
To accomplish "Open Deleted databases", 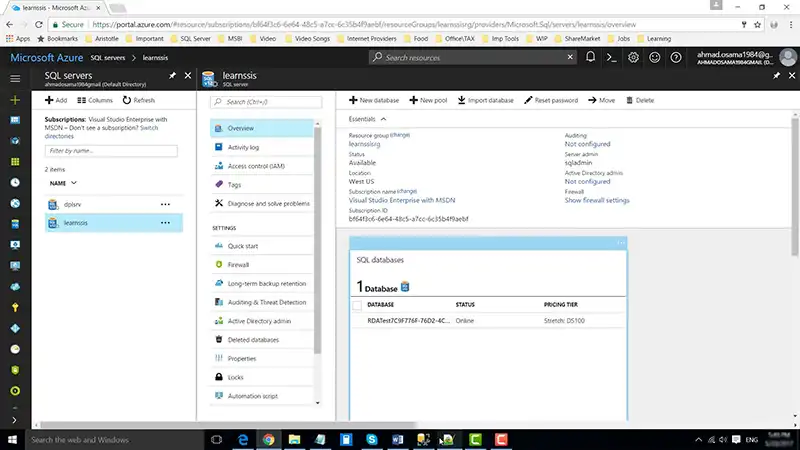I will pyautogui.click(x=262, y=340).
